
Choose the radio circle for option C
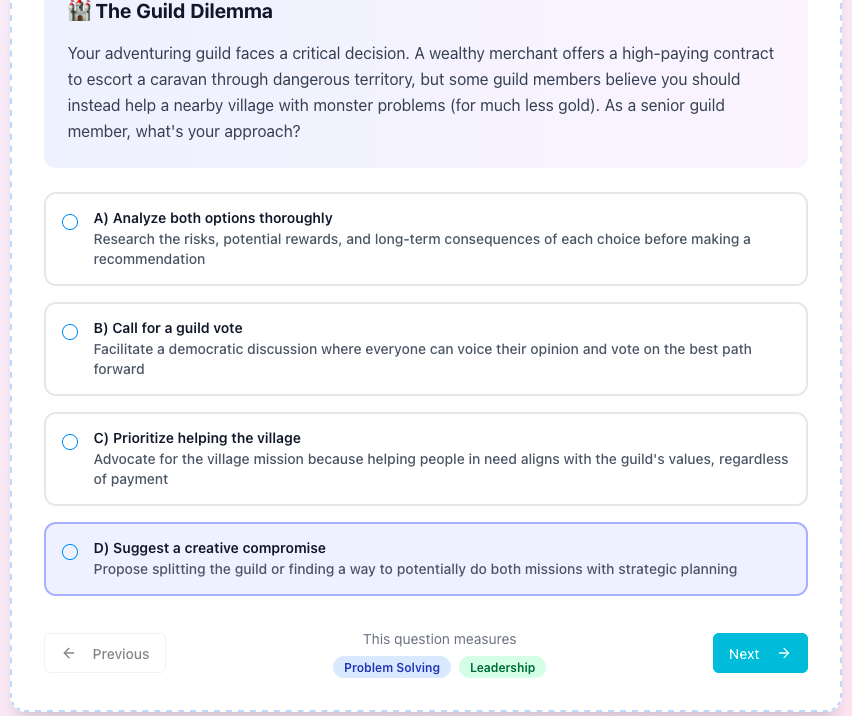point(70,442)
